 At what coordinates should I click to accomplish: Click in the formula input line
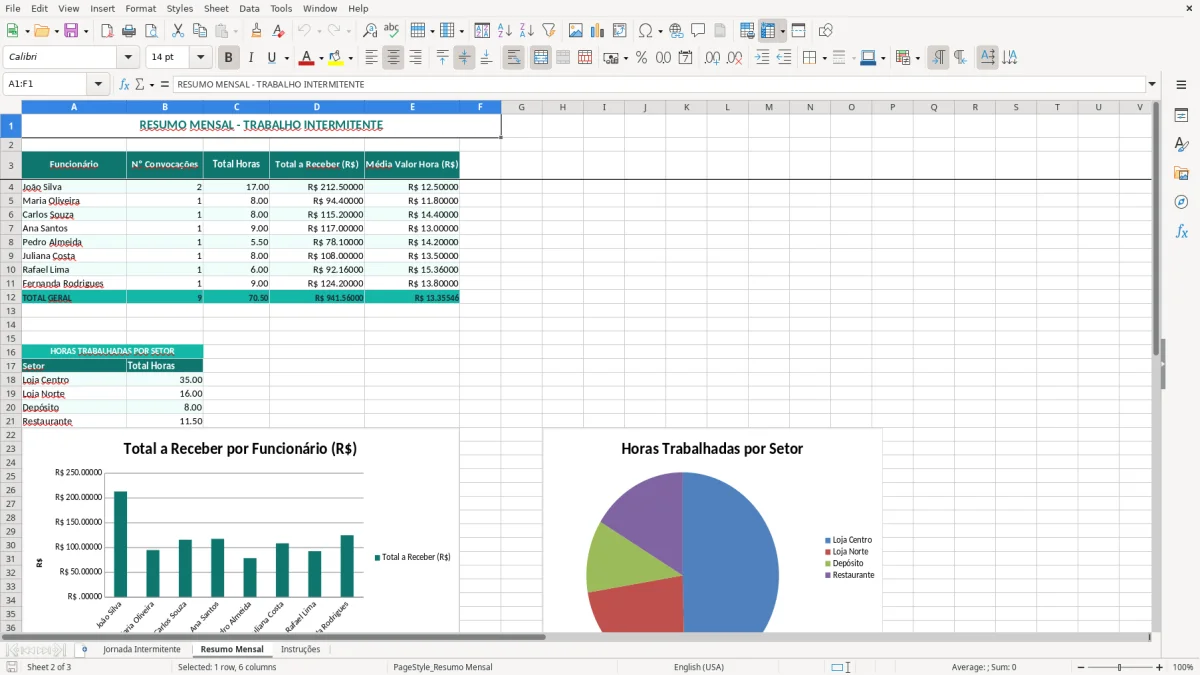[x=658, y=84]
